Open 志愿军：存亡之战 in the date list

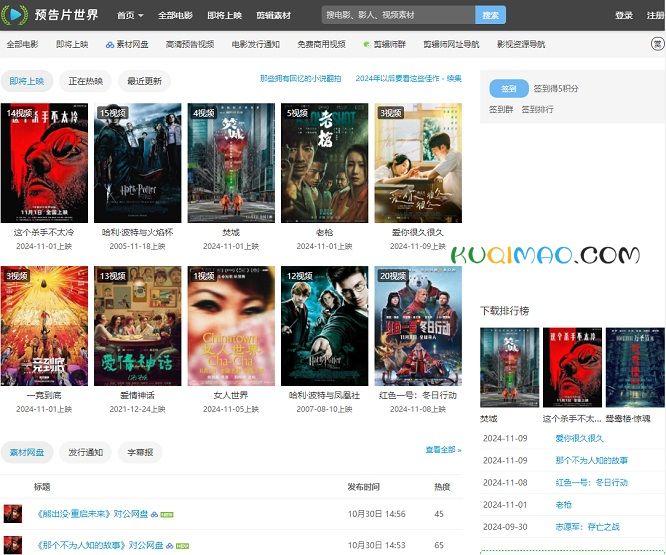pyautogui.click(x=587, y=527)
